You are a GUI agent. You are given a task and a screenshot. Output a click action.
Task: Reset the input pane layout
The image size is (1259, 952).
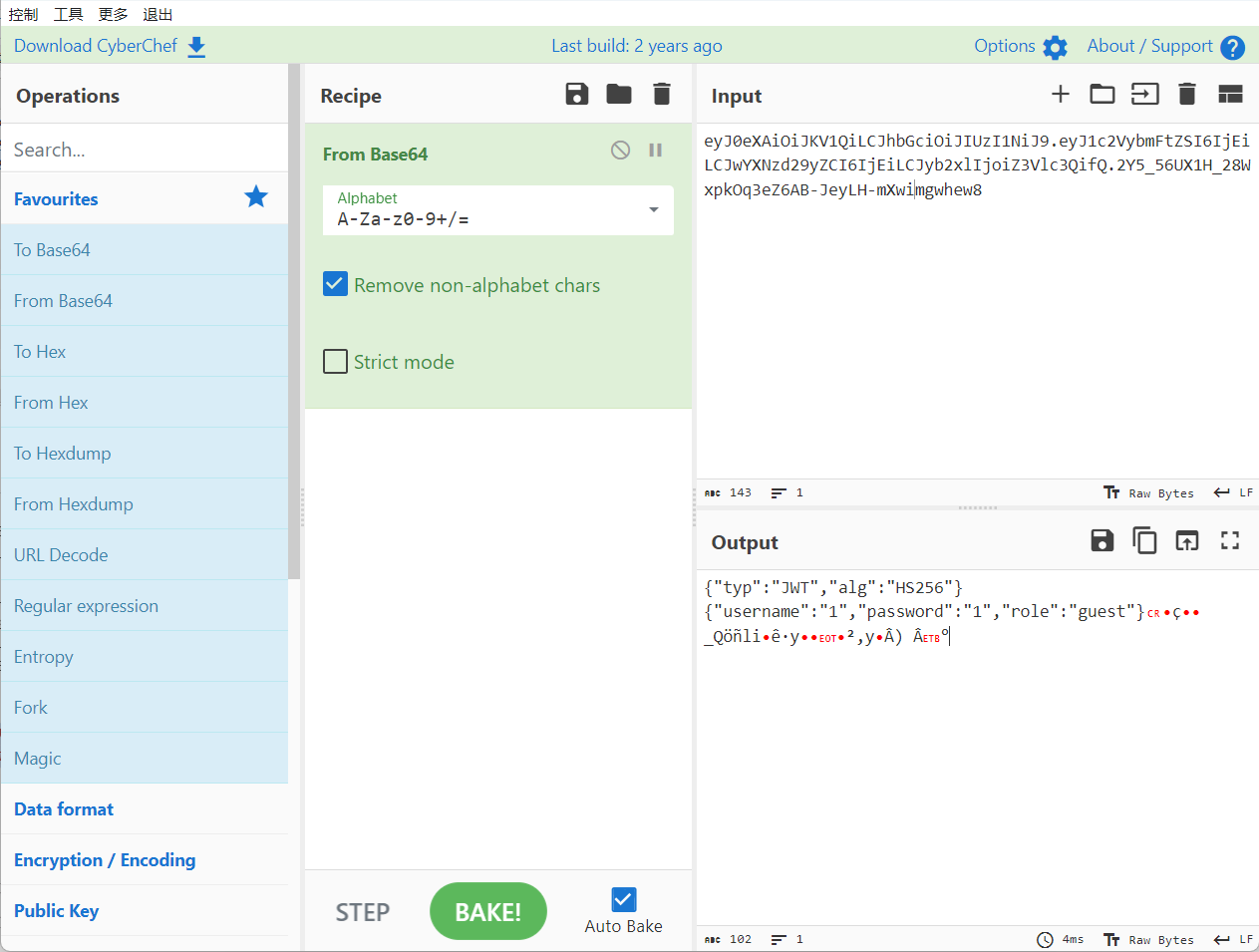tap(1230, 95)
